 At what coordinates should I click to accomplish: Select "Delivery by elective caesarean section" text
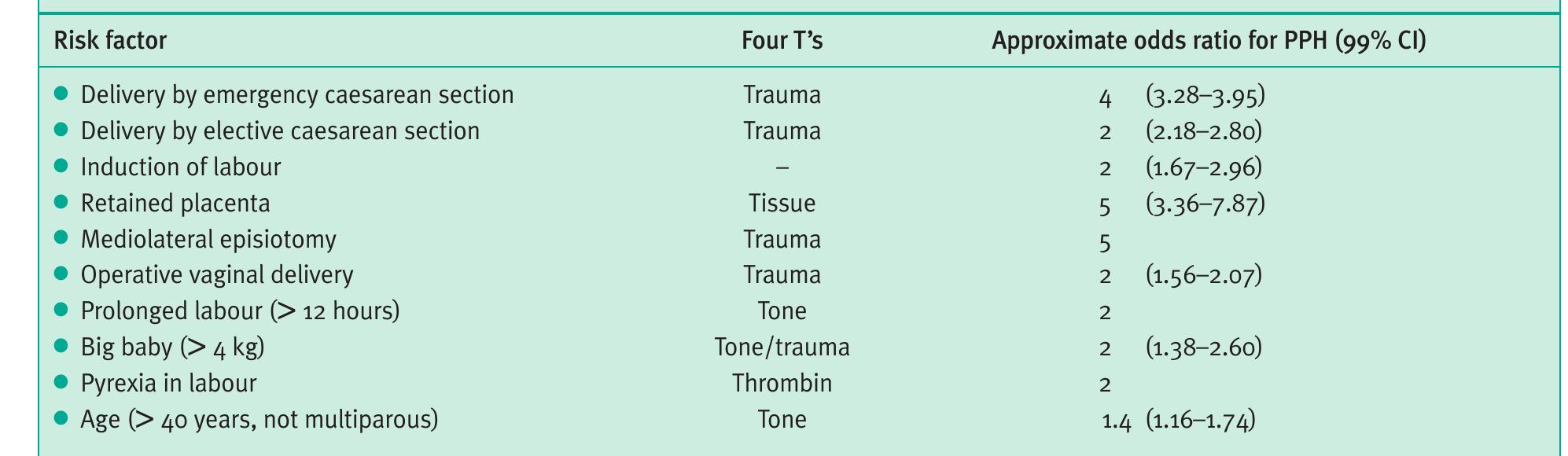click(280, 131)
